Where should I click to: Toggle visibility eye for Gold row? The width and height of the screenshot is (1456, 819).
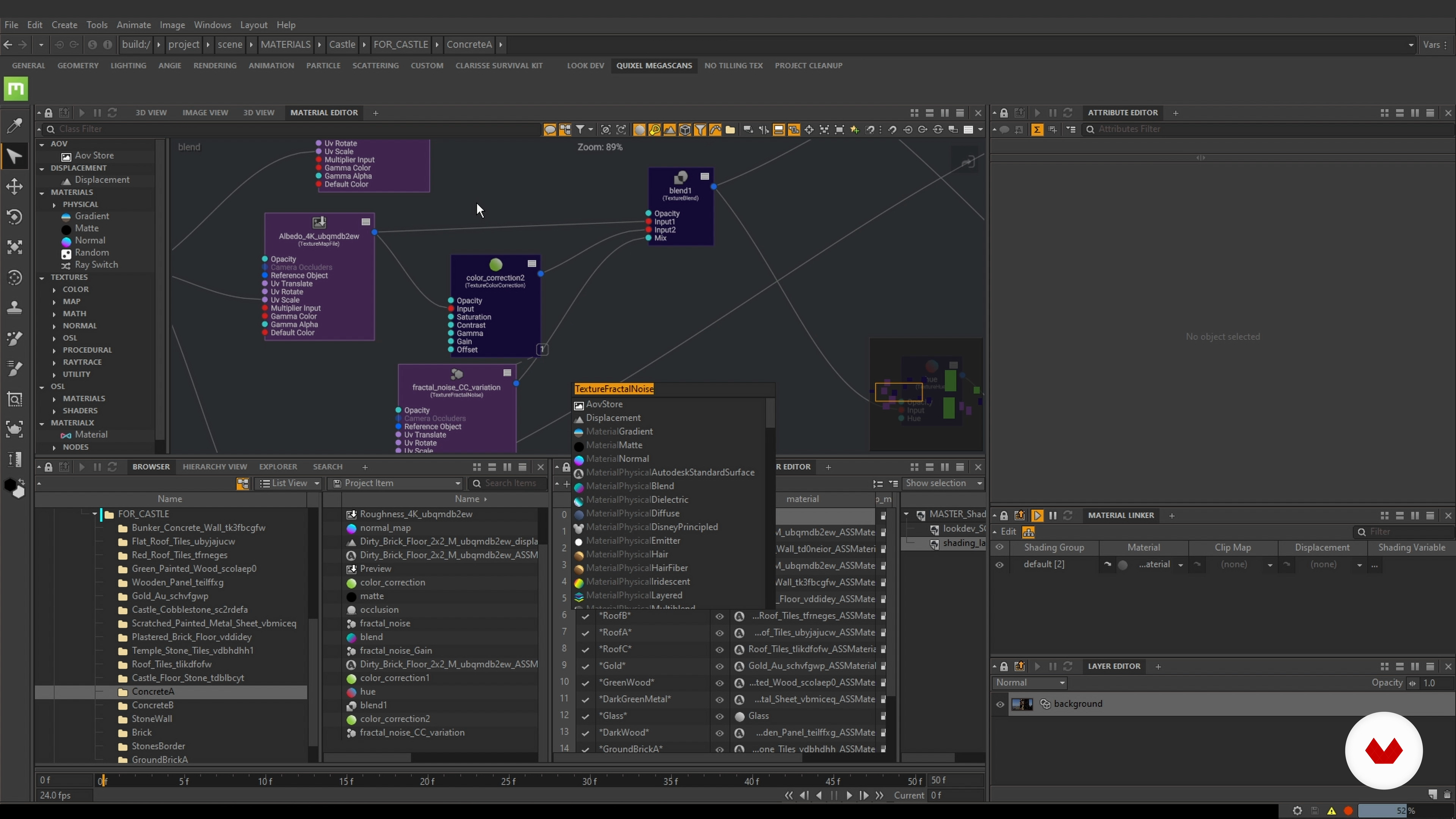[720, 666]
